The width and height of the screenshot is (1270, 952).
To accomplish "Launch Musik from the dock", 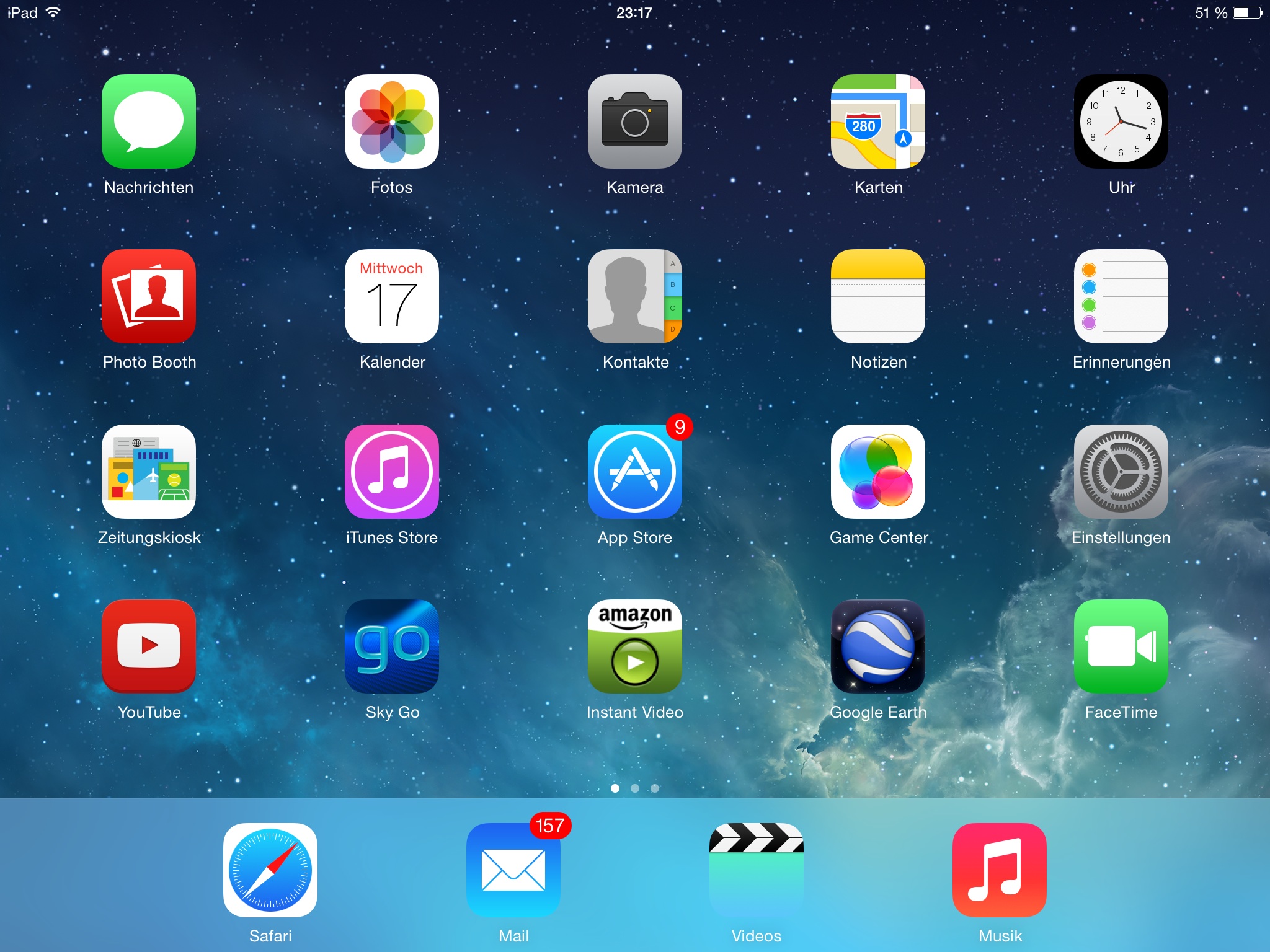I will tap(1000, 870).
